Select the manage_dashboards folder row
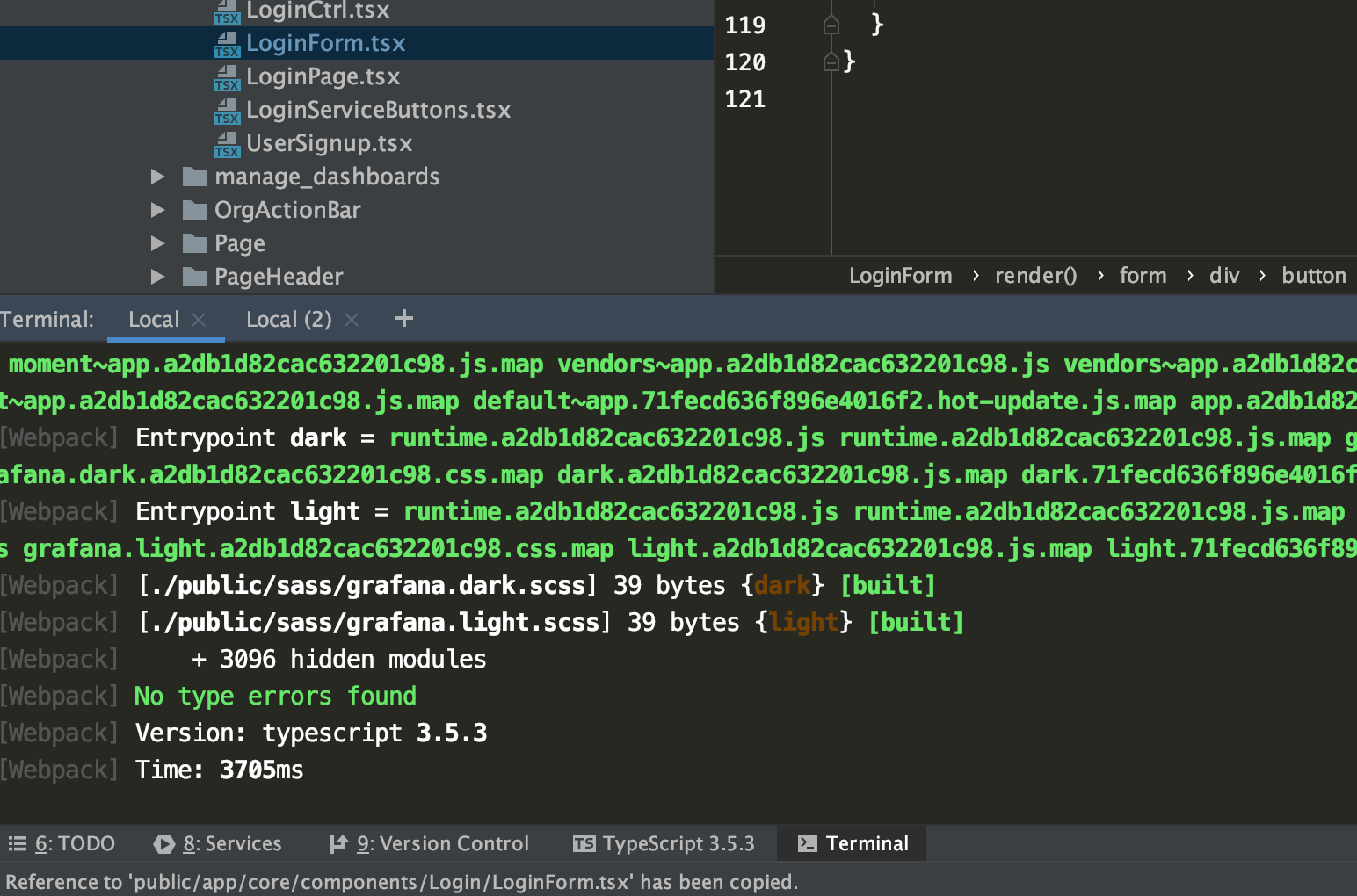Viewport: 1357px width, 896px height. (x=357, y=177)
